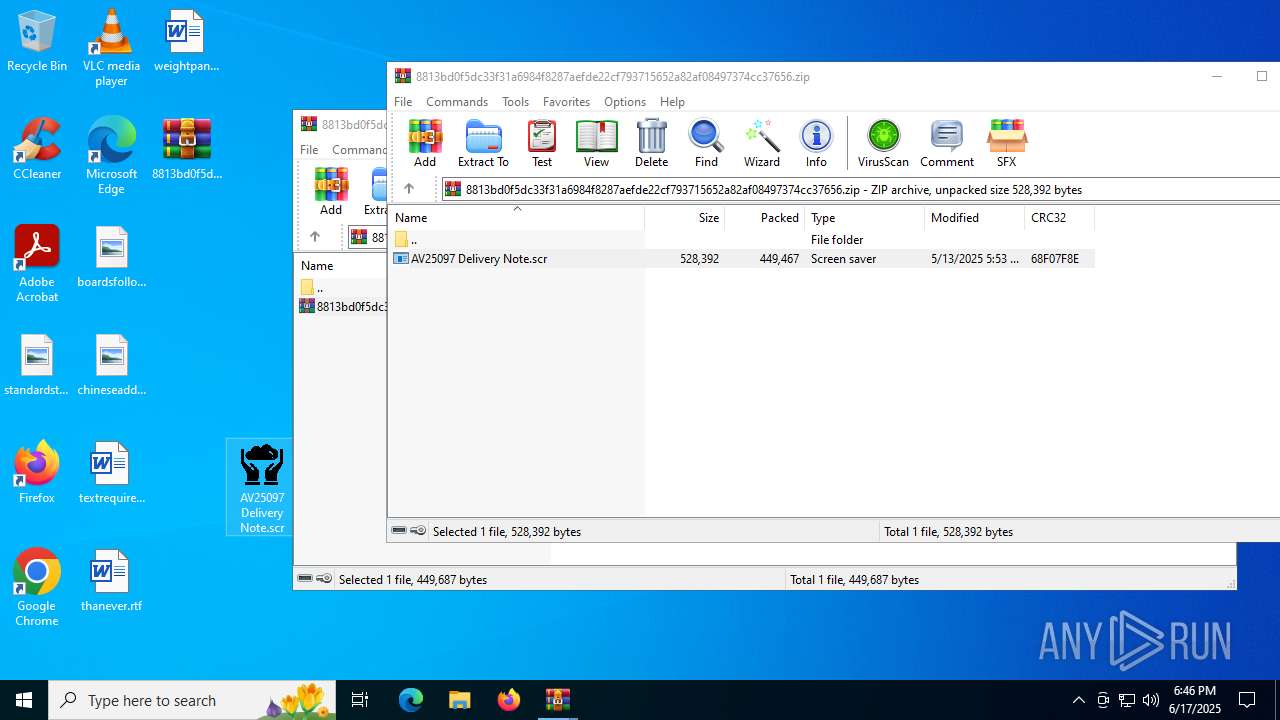The image size is (1280, 720).
Task: Sort by the Size column header
Action: coord(685,217)
